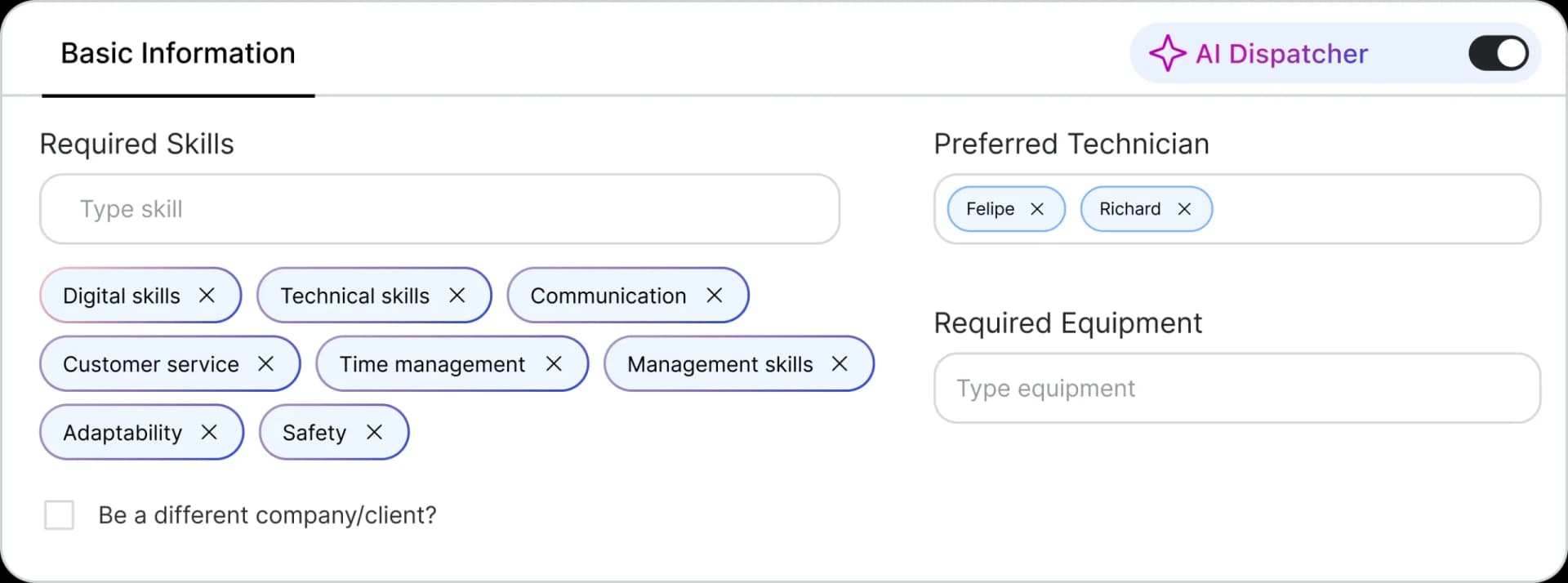Remove Felipe from Preferred Technician
Viewport: 1568px width, 583px height.
1037,209
